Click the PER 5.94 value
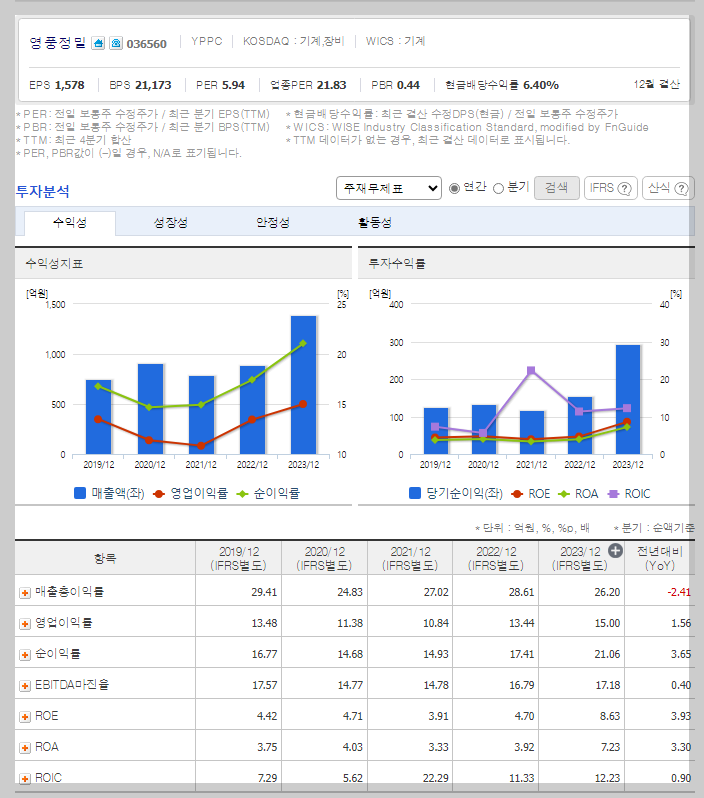Screen dimensions: 704x798 point(233,85)
